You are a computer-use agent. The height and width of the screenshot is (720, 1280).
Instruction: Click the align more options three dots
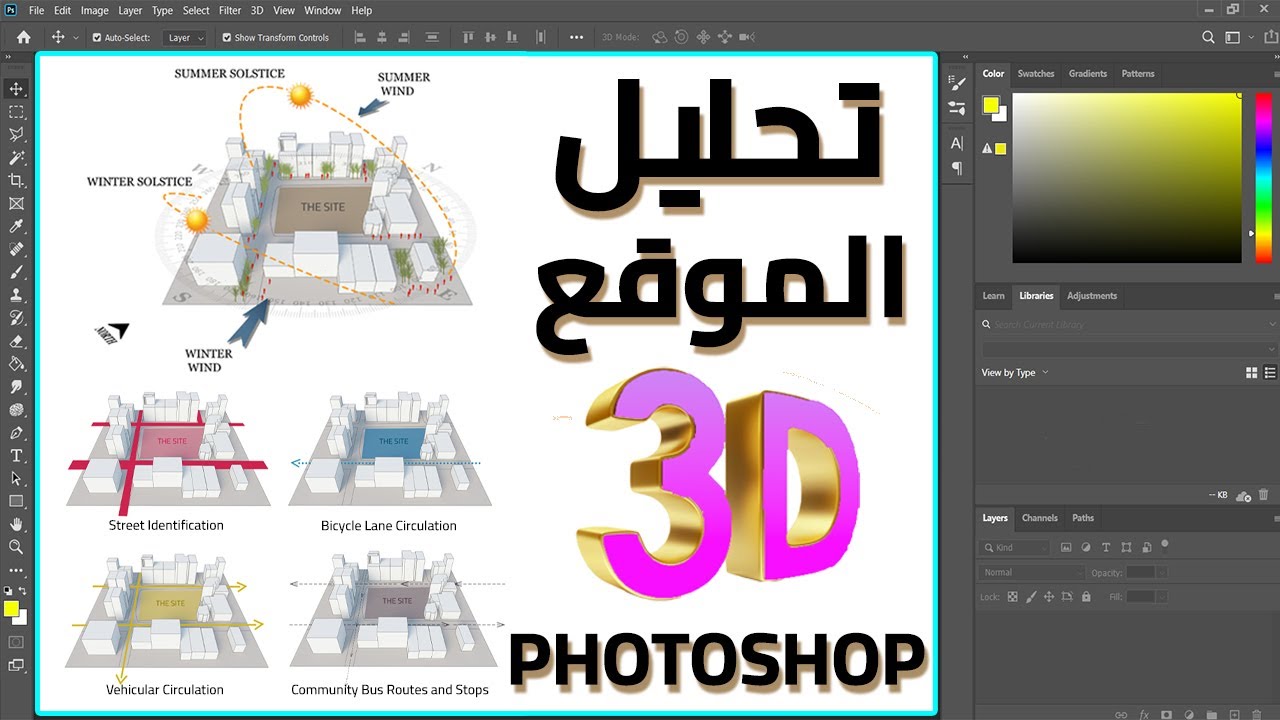576,37
